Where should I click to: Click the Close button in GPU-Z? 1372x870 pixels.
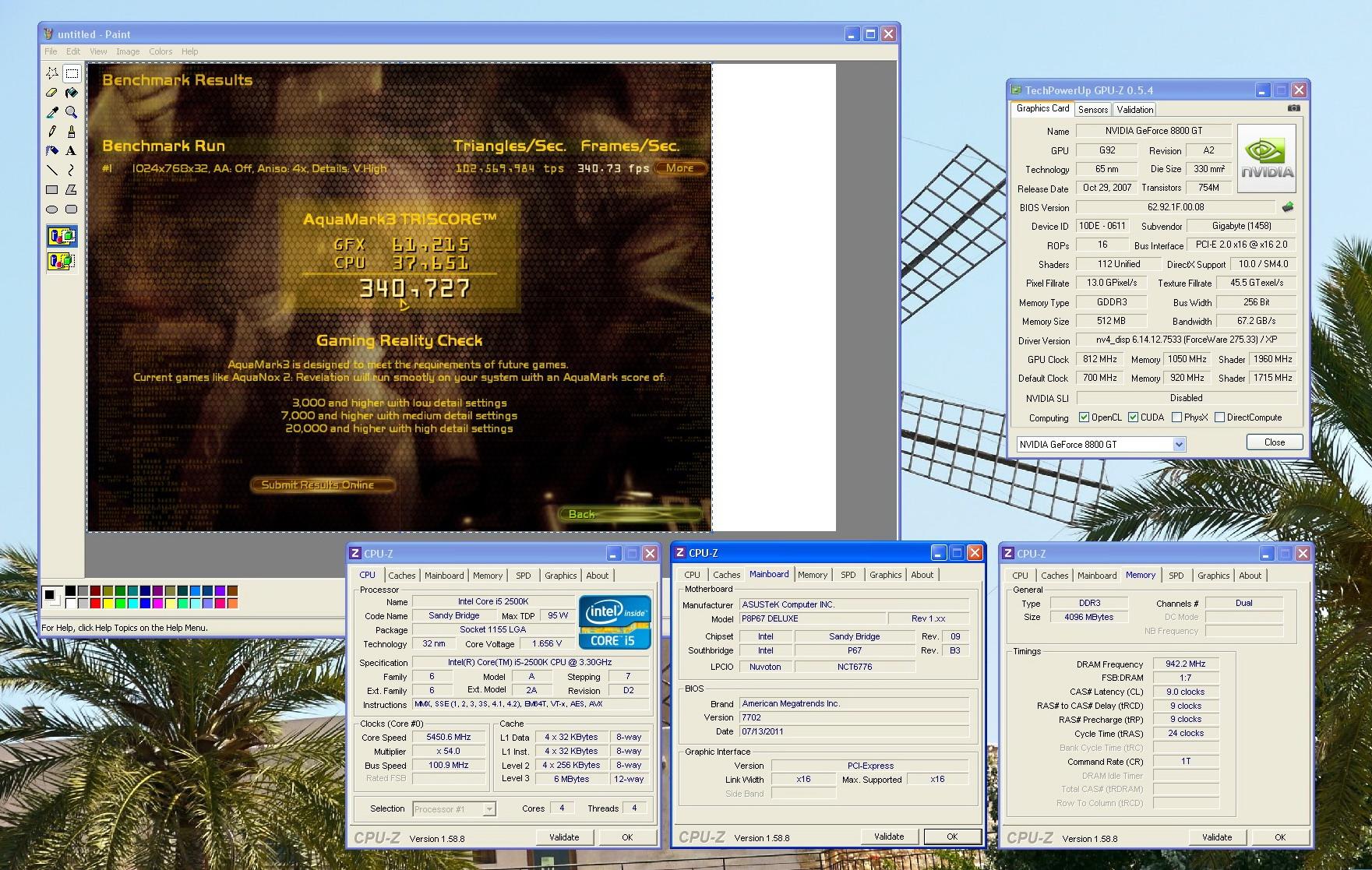click(x=1275, y=442)
